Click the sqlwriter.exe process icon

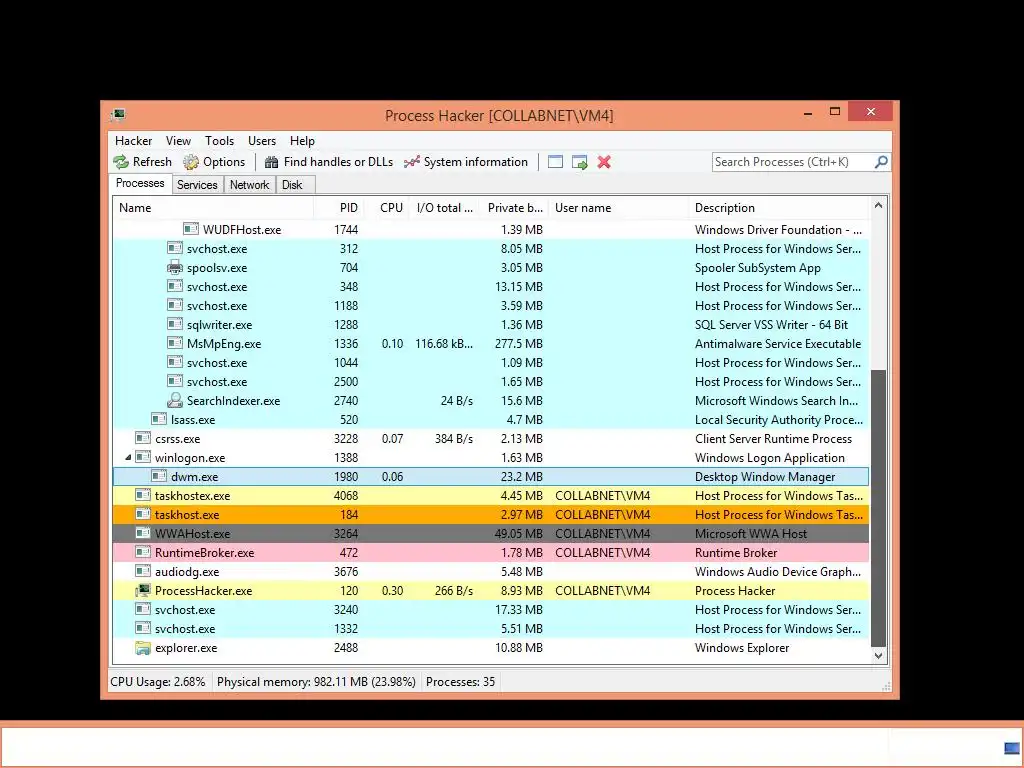[x=174, y=324]
